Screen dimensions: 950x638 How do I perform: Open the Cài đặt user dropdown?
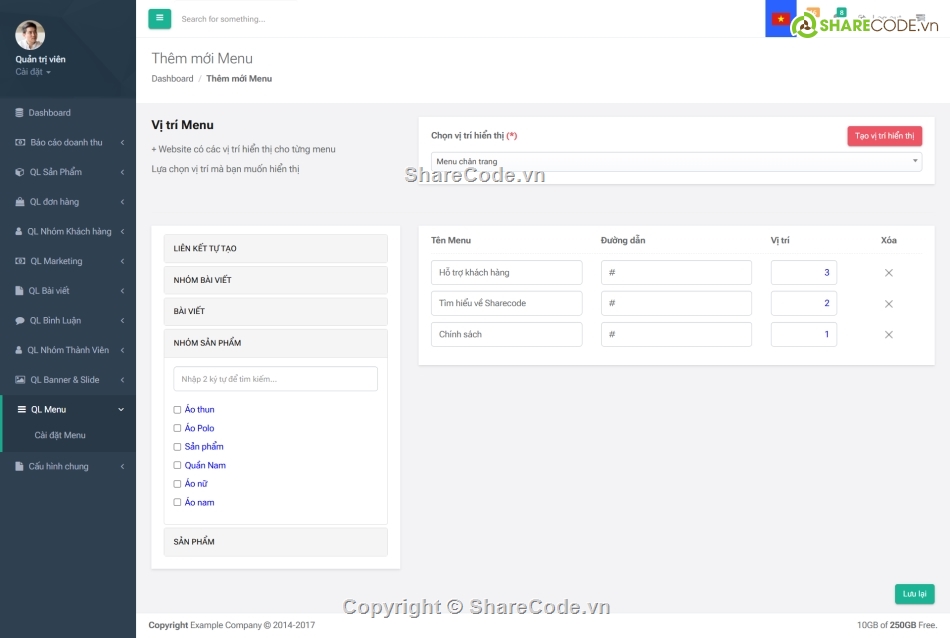click(x=33, y=72)
